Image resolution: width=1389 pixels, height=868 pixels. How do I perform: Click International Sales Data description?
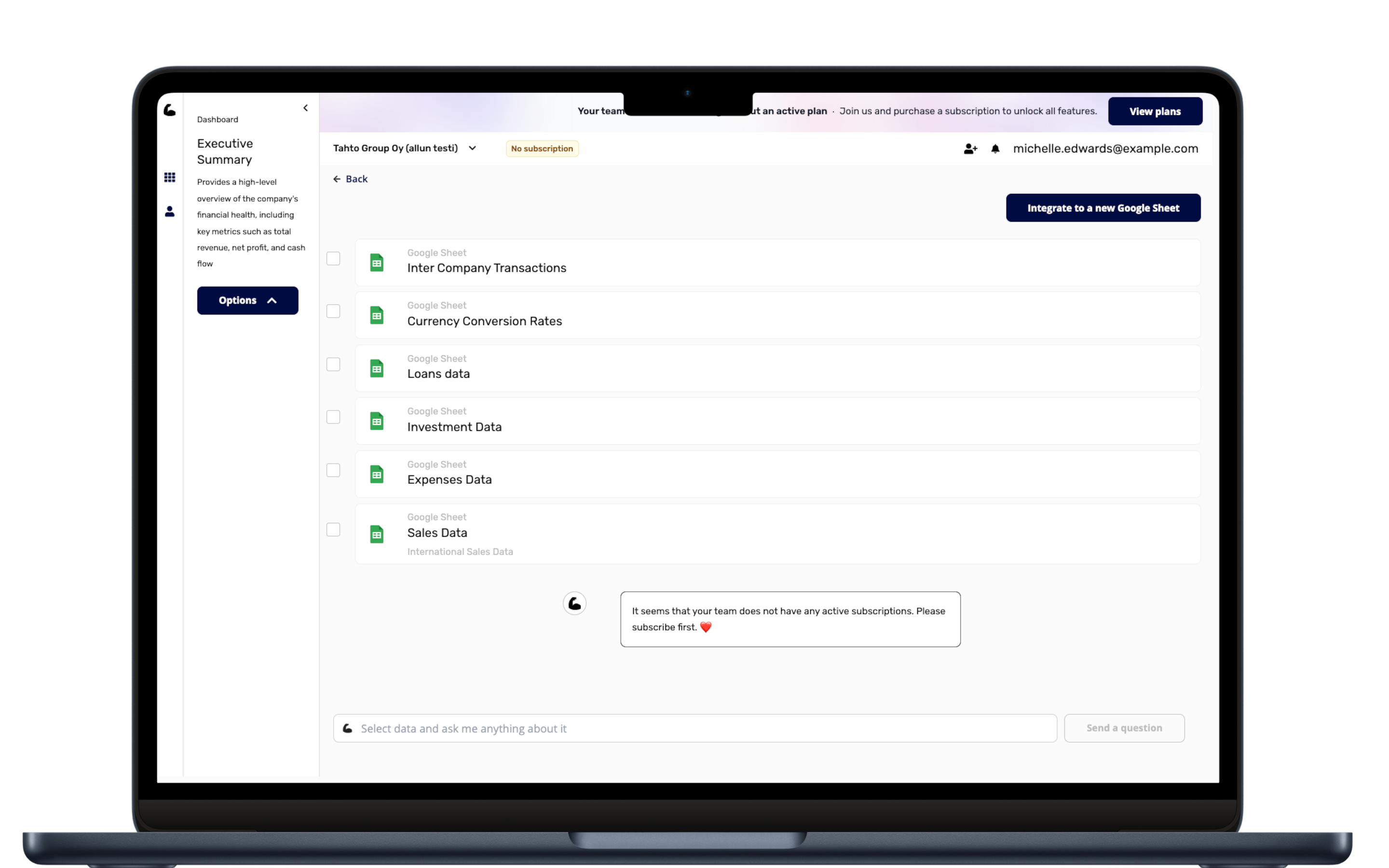460,552
